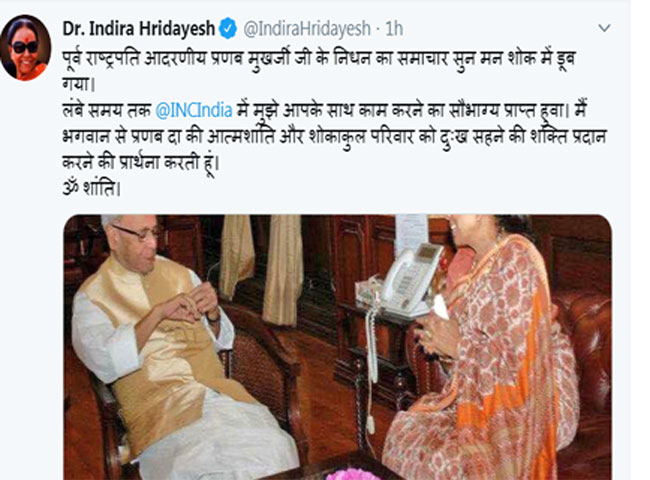Open Dr. Indira Hridayesh's profile avatar

tap(25, 48)
